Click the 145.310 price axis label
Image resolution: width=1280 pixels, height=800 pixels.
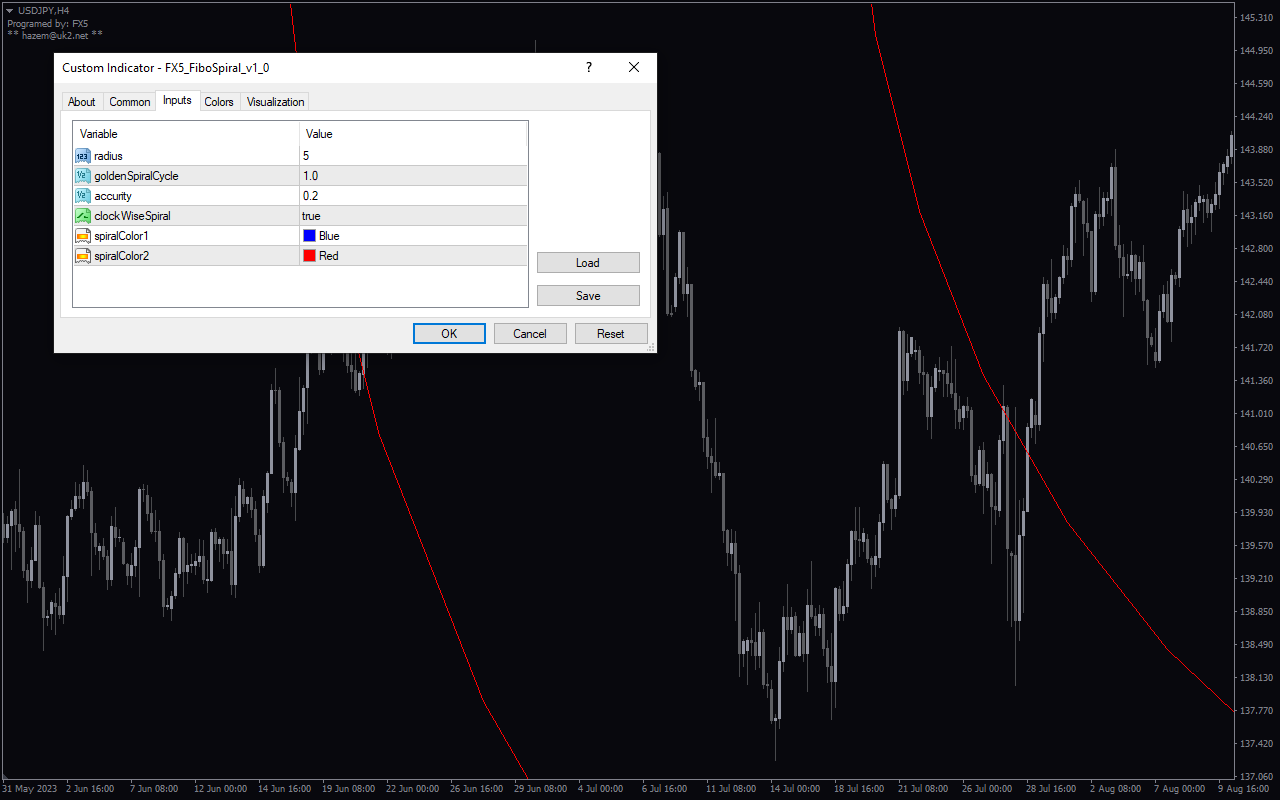[x=1255, y=18]
